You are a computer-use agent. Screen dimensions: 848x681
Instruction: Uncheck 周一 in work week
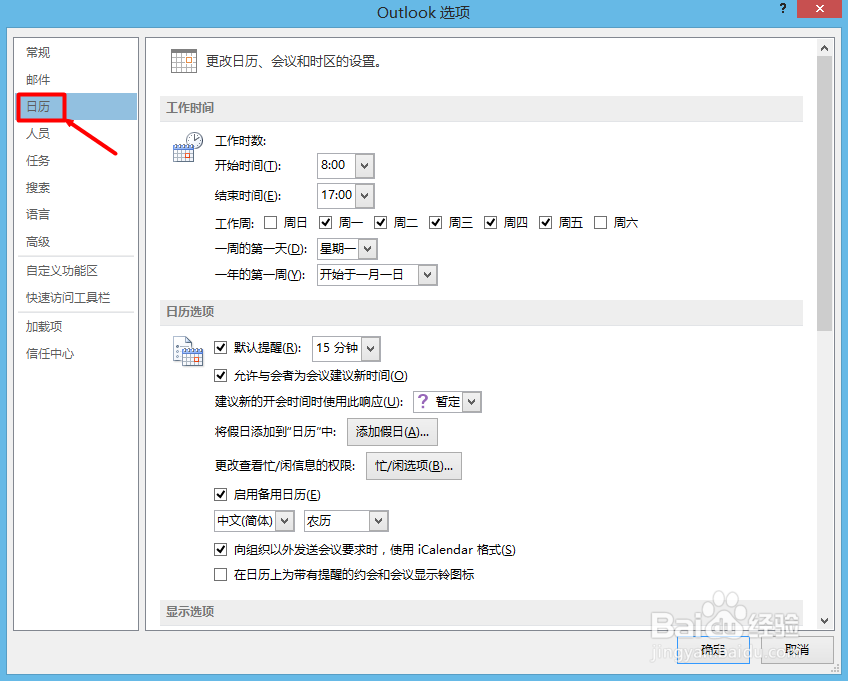point(326,222)
